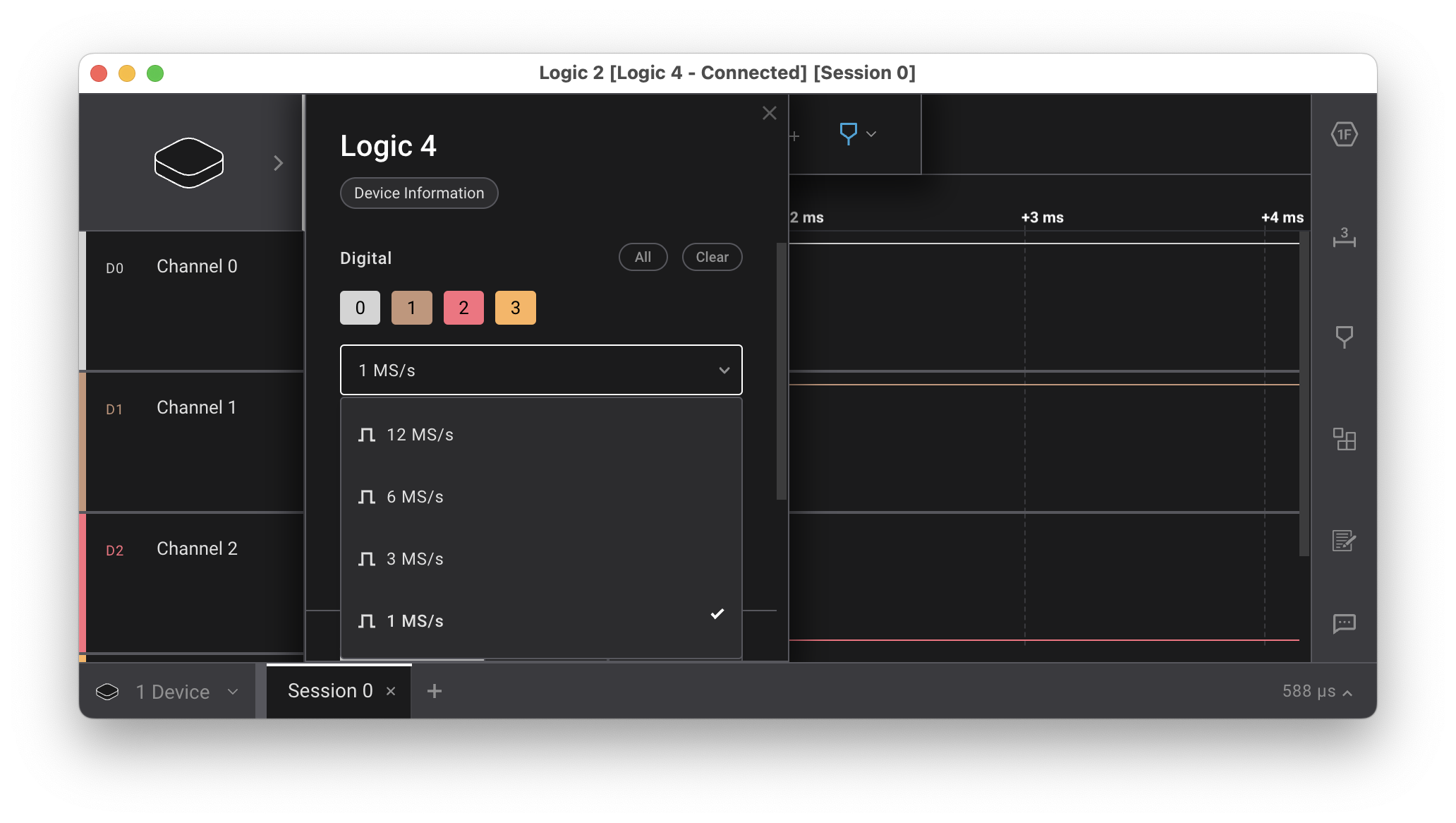1456x823 pixels.
Task: Select the 3 MS/s sample rate
Action: 541,559
